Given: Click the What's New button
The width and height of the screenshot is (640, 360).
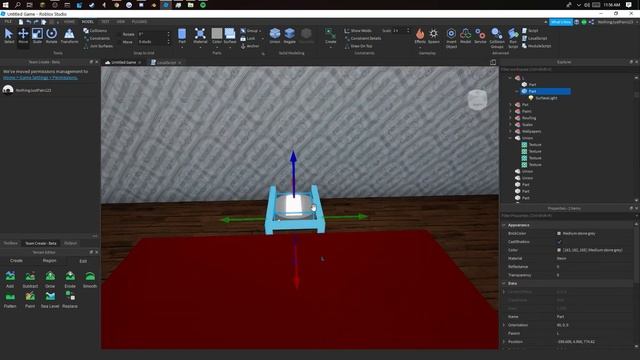Looking at the screenshot, I should [x=561, y=22].
